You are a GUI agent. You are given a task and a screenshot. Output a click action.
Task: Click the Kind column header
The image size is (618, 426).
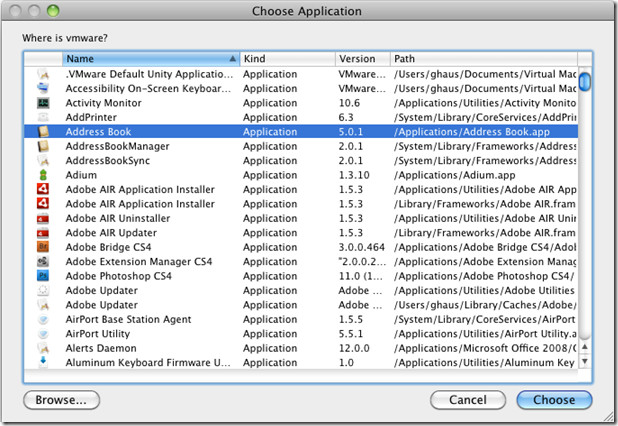click(287, 59)
